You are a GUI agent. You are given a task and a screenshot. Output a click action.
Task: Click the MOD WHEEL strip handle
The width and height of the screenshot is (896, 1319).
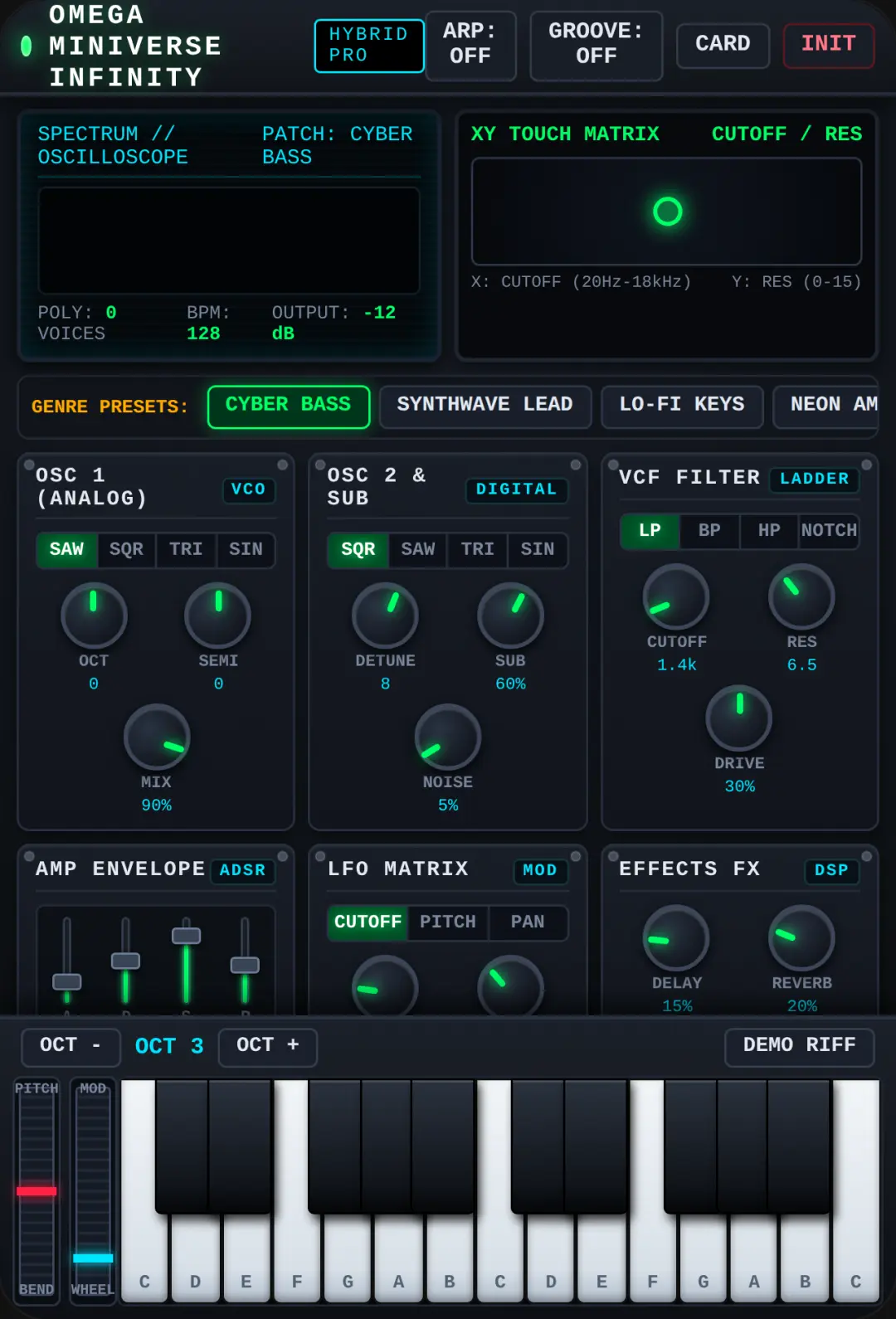(x=93, y=1258)
